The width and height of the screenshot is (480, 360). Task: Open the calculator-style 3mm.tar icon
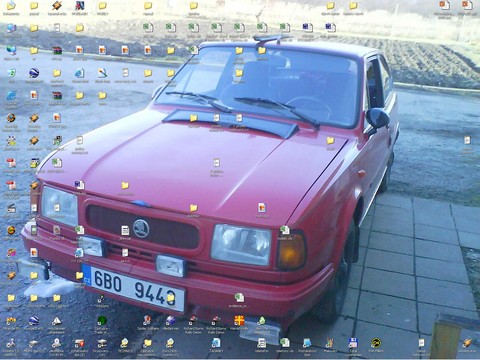tap(125, 230)
